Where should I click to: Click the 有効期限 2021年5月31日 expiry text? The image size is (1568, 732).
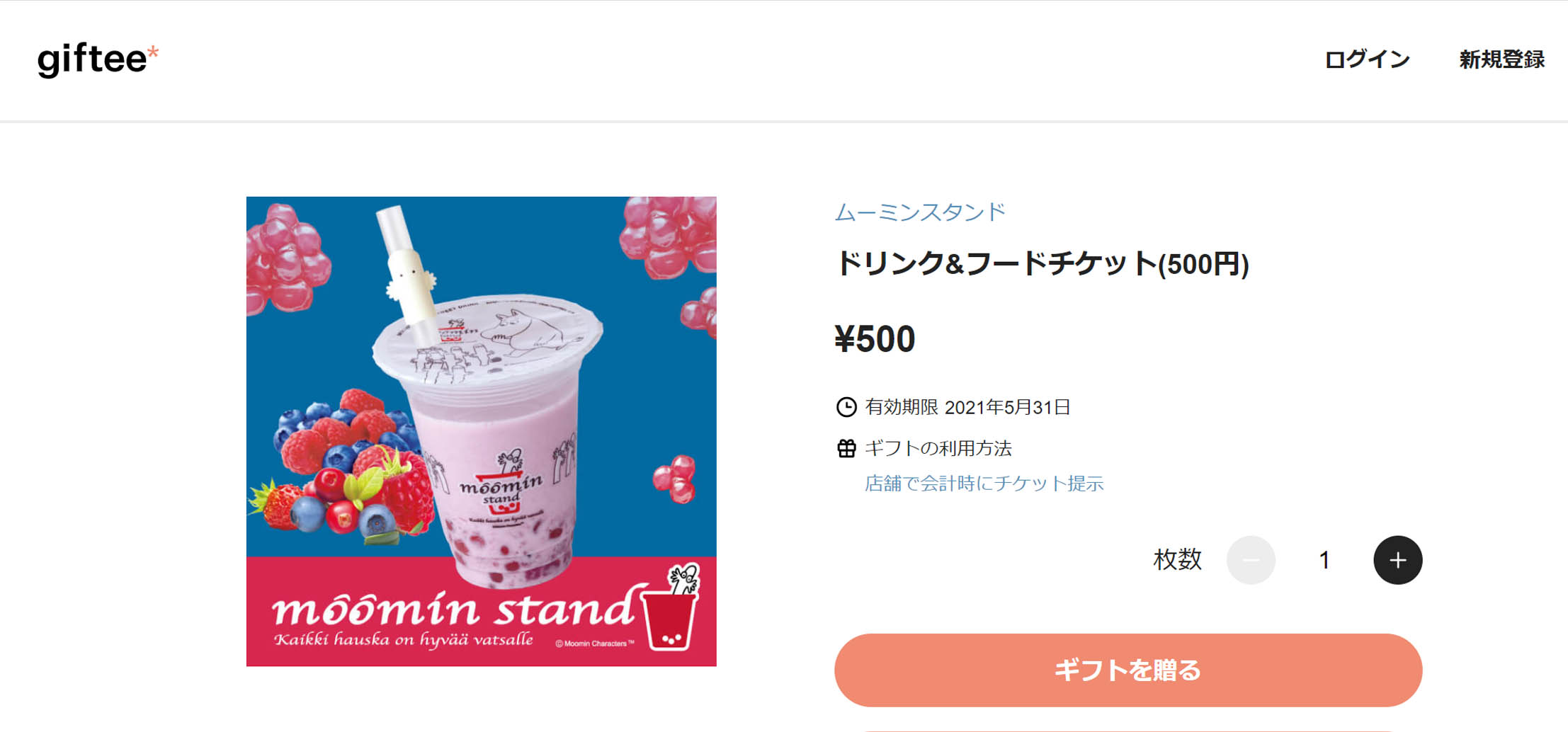[x=967, y=407]
